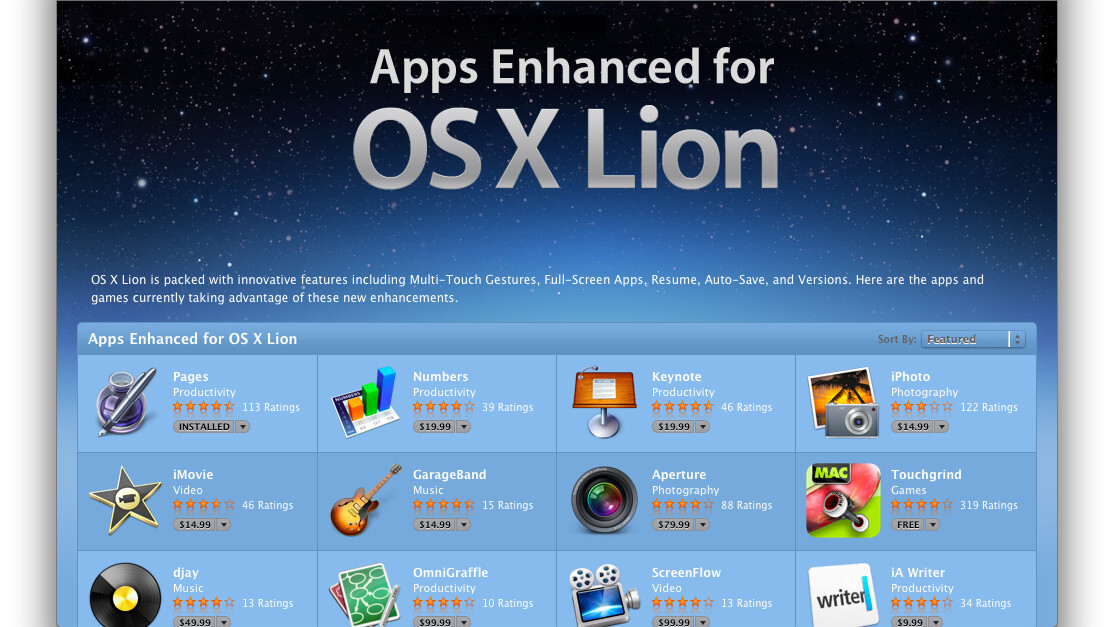Open the Keynote podium icon
This screenshot has width=1114, height=627.
(603, 402)
